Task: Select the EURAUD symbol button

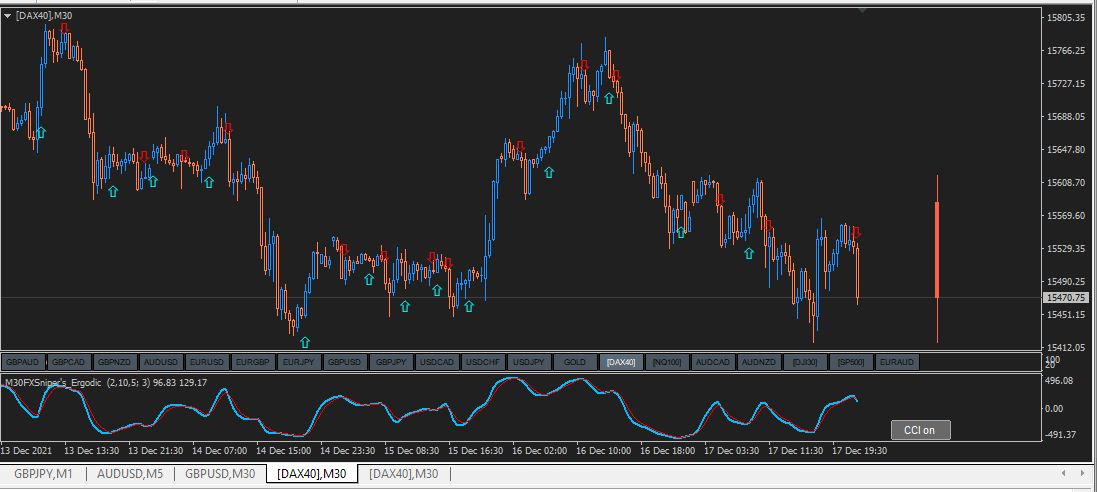Action: (x=897, y=362)
